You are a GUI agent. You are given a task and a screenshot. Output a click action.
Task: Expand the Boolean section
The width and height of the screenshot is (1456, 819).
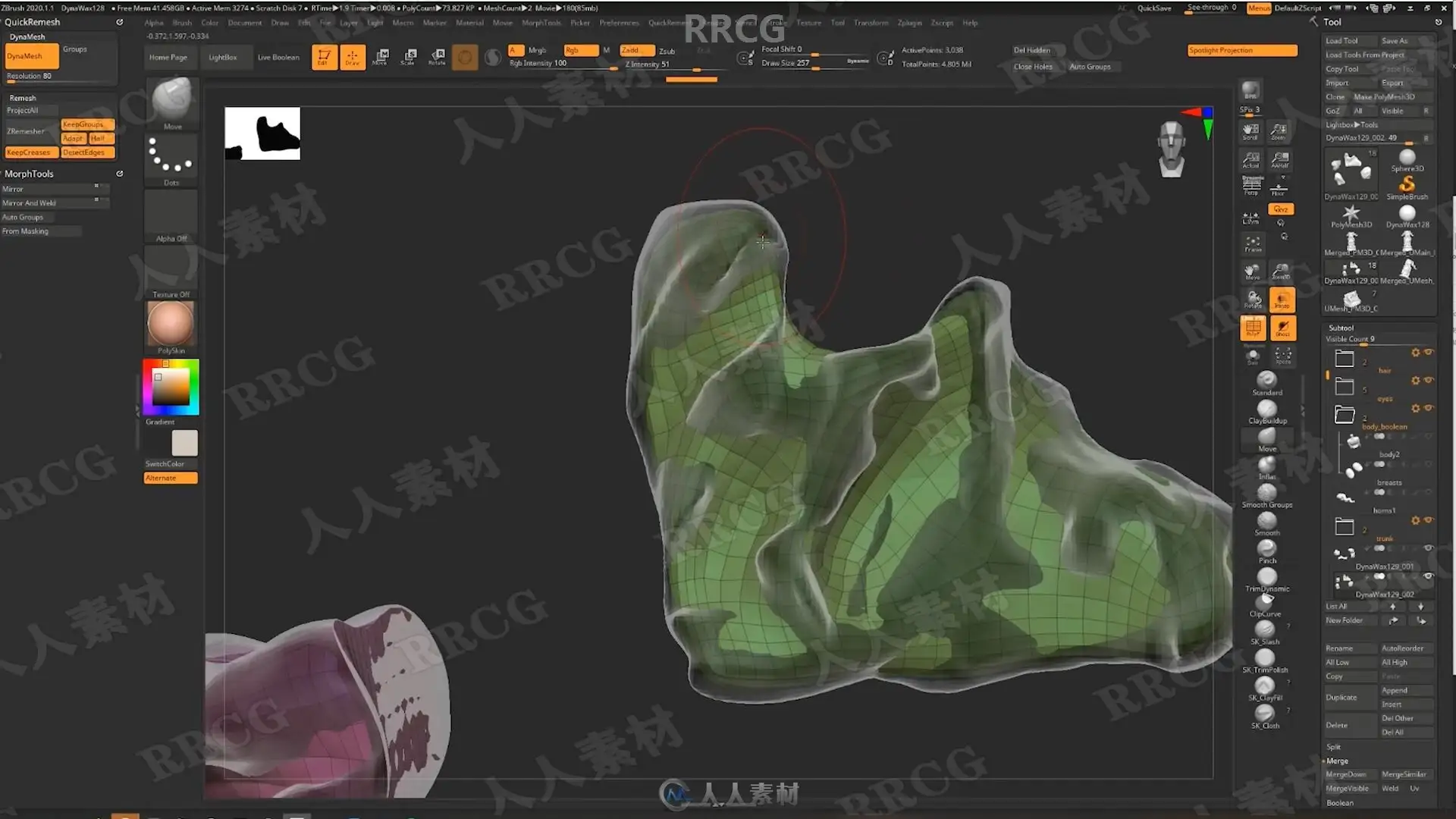(x=1340, y=802)
